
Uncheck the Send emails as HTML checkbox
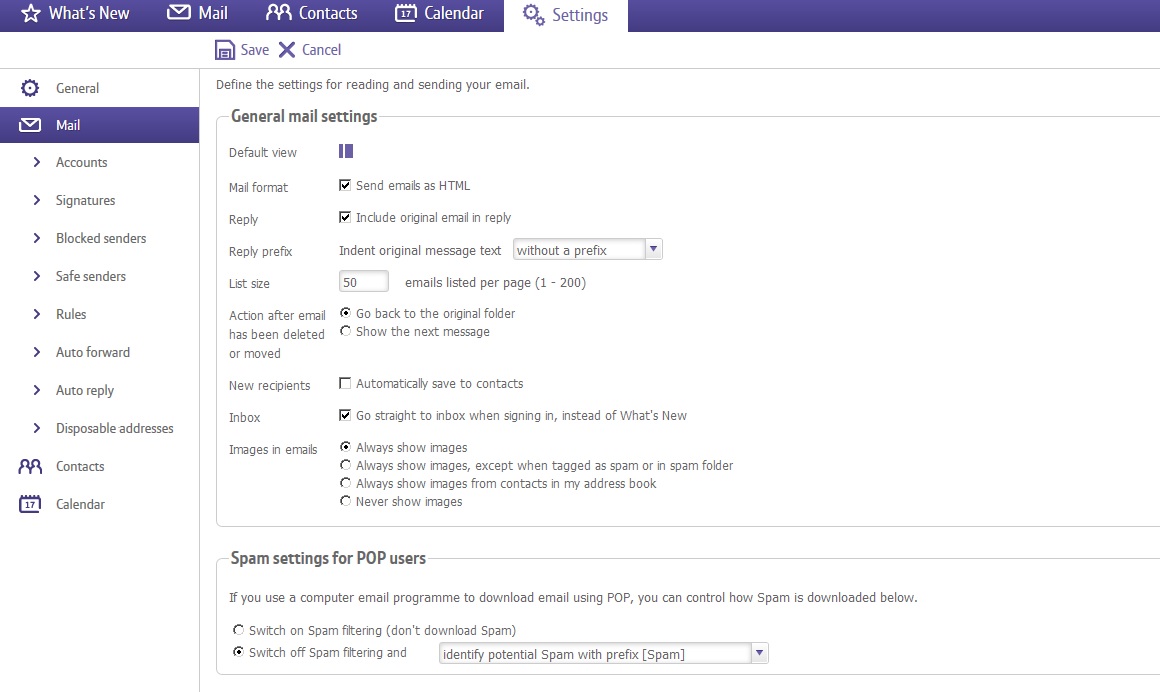(345, 185)
